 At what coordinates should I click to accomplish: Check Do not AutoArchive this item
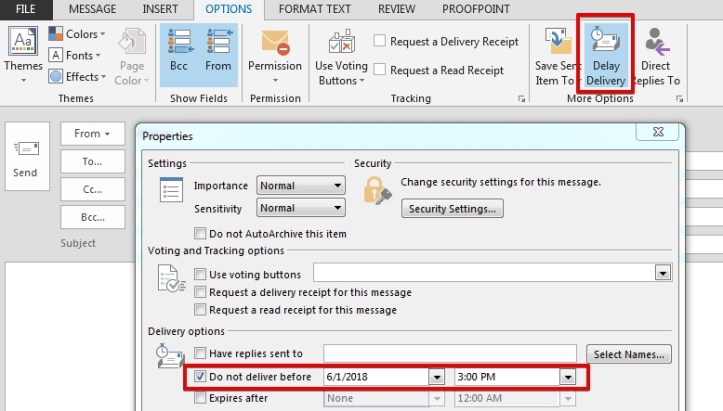coord(200,233)
